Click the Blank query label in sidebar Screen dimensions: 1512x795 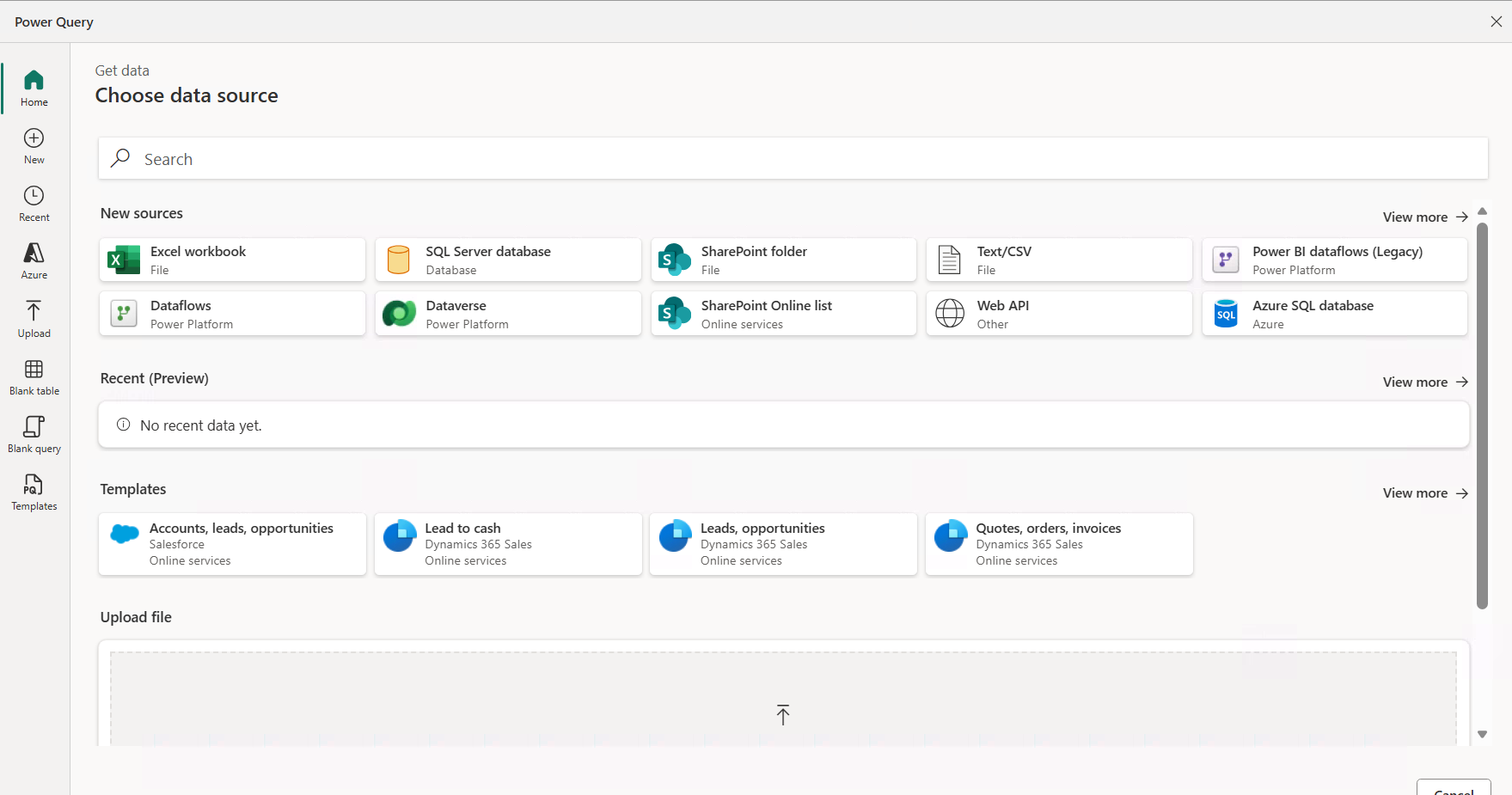pyautogui.click(x=34, y=449)
